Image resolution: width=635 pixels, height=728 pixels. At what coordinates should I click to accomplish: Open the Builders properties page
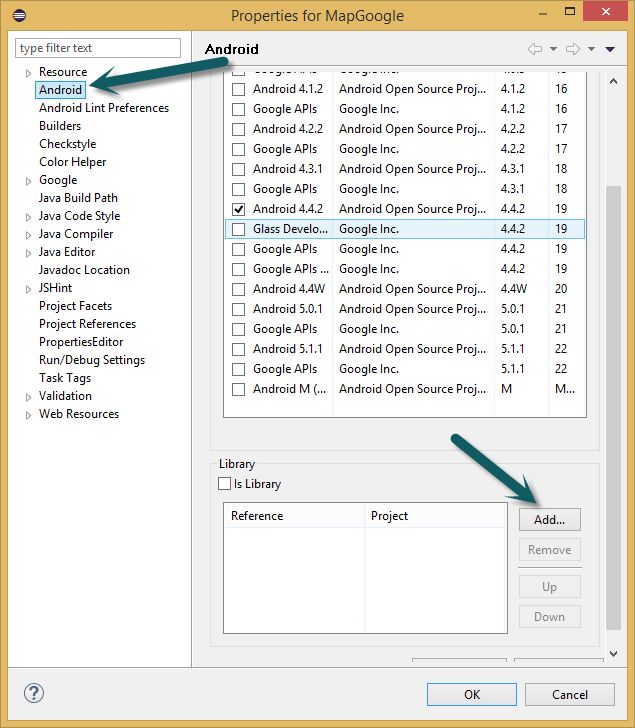coord(60,126)
